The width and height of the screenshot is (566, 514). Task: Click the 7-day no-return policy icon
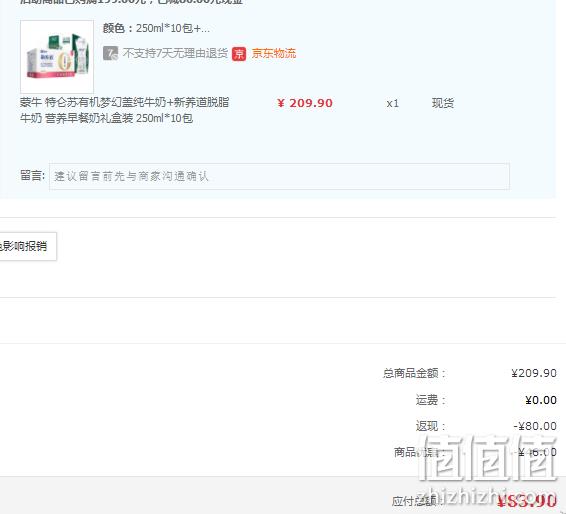point(110,53)
